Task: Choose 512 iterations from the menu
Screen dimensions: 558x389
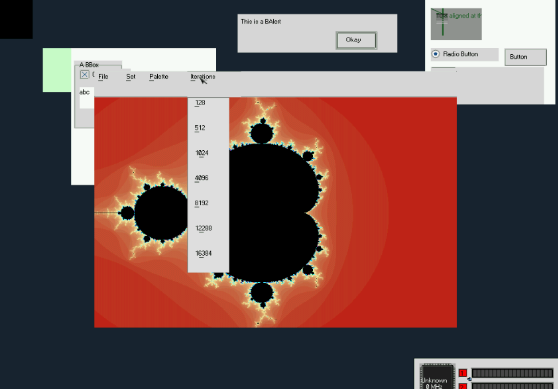Action: tap(208, 128)
